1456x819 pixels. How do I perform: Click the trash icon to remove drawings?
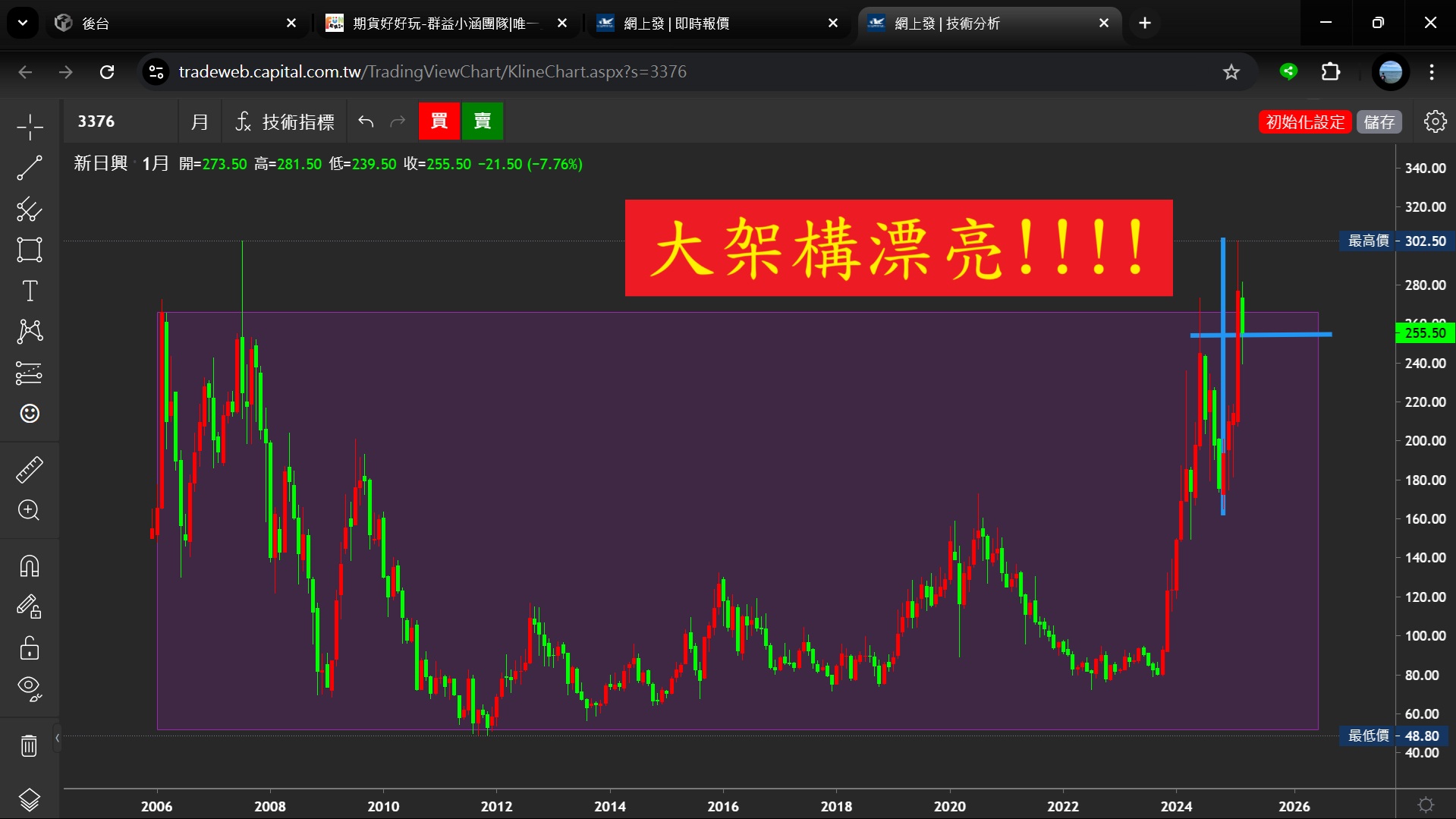tap(30, 745)
